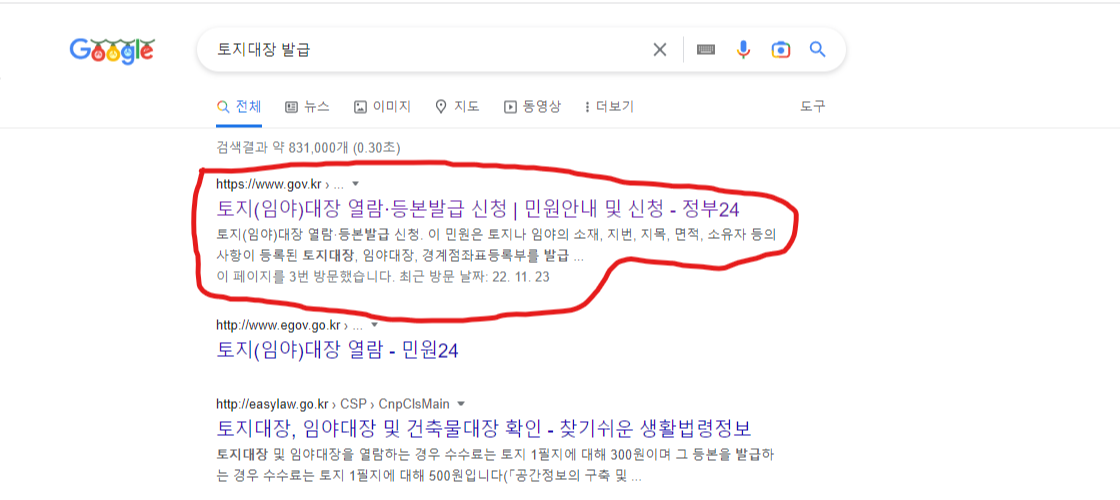This screenshot has width=1120, height=500.
Task: Open the 더보기 menu
Action: click(x=609, y=107)
